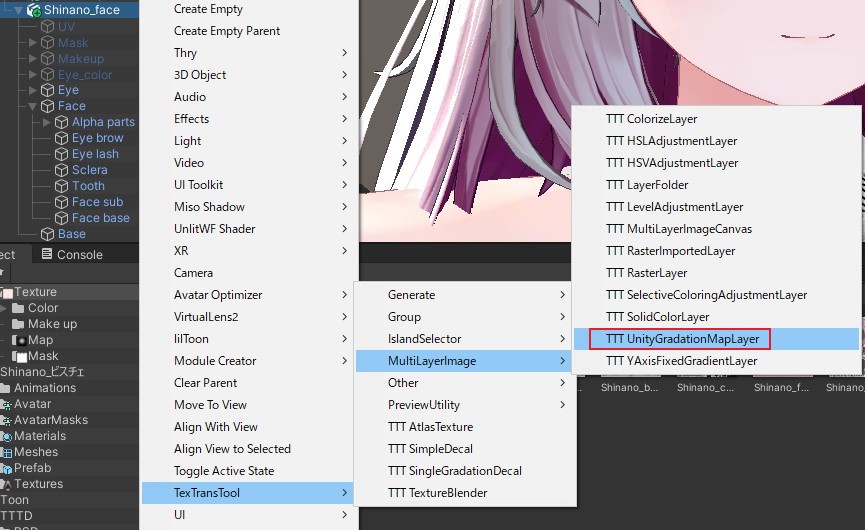Click the Prefab folder icon
Screen dimensions: 865x530
(6, 468)
